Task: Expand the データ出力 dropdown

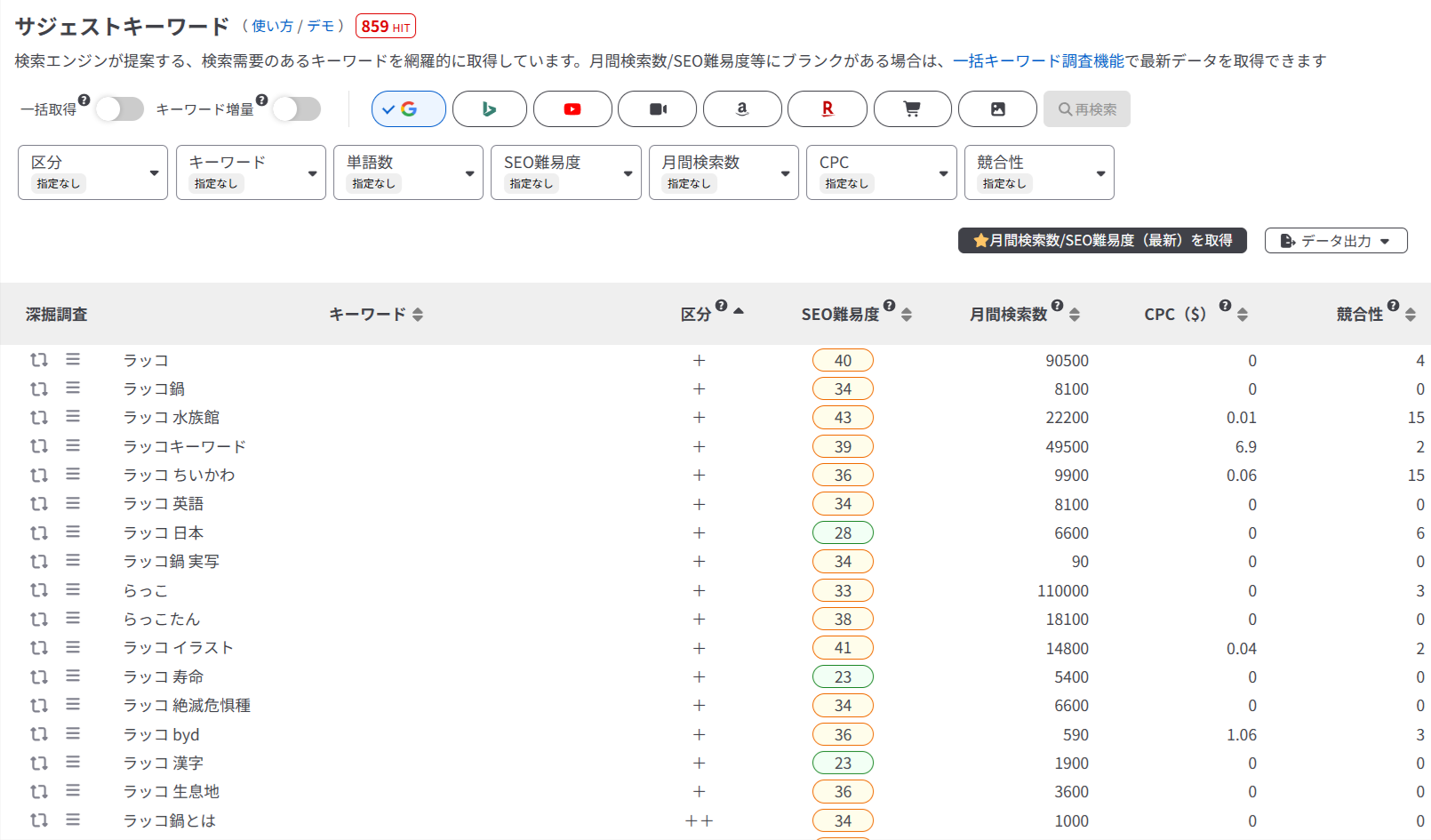Action: point(1335,241)
